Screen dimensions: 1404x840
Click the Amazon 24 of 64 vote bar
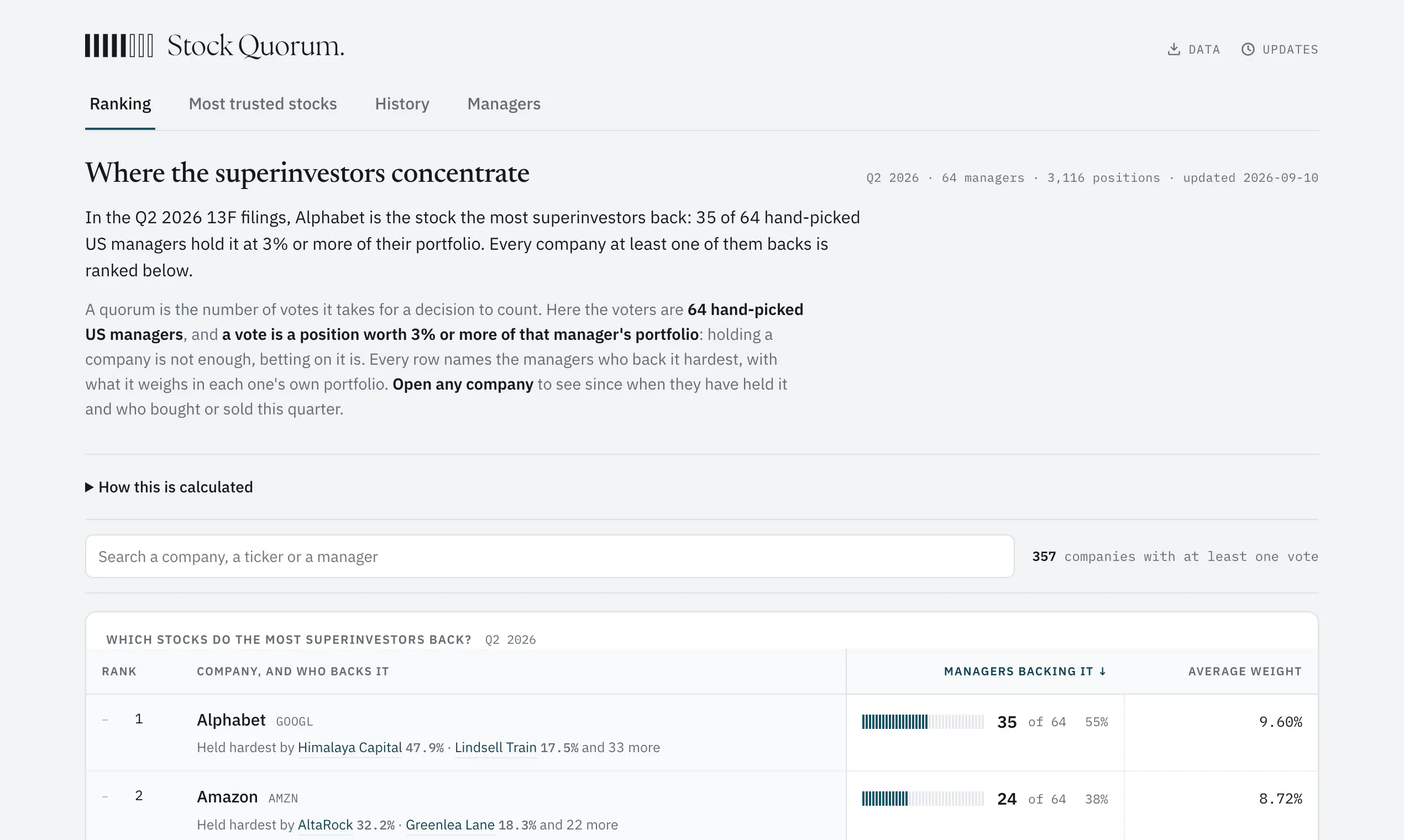(x=923, y=799)
